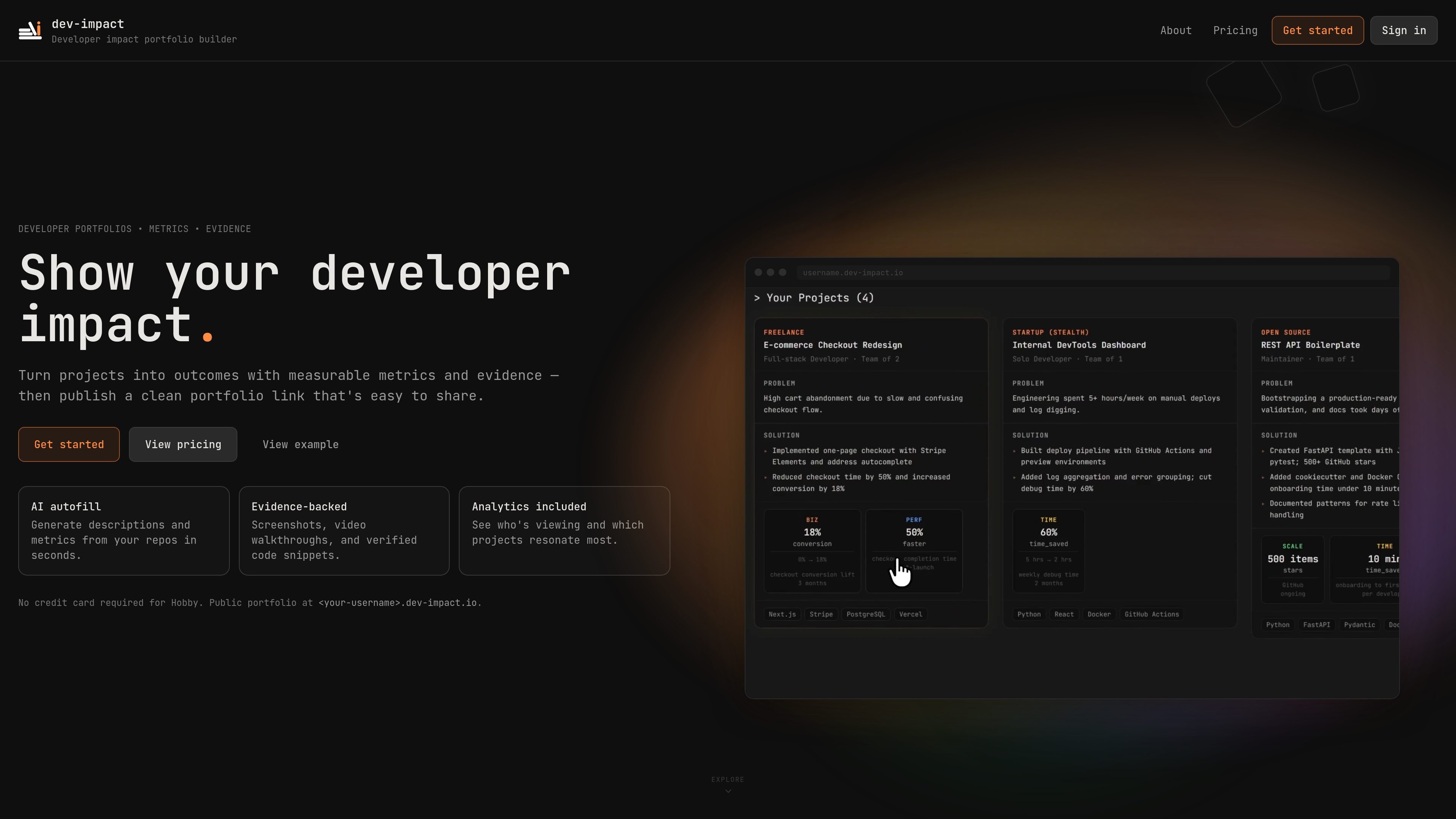The image size is (1456, 819).
Task: Click the OPEN SOURCE label
Action: tap(1285, 333)
